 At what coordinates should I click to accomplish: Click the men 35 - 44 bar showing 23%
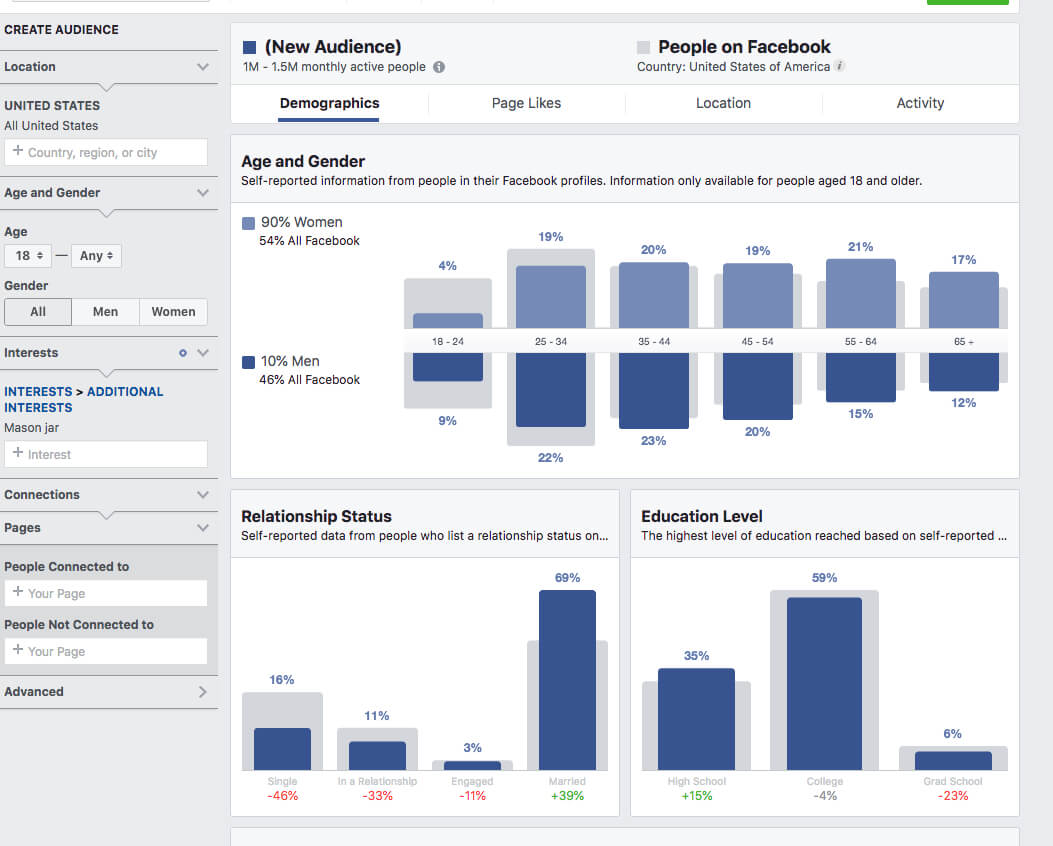(653, 391)
